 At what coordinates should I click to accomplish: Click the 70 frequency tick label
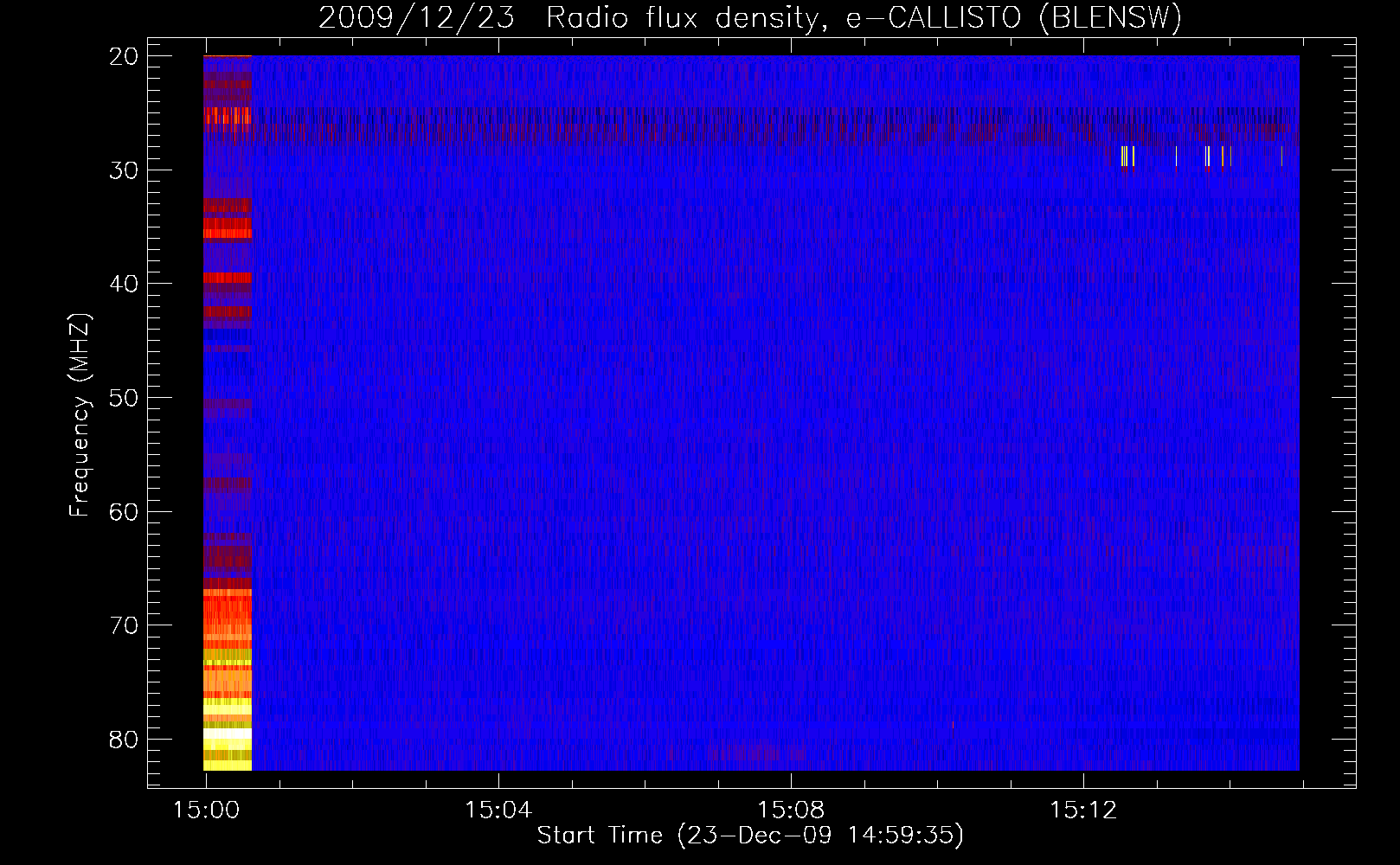pos(124,625)
